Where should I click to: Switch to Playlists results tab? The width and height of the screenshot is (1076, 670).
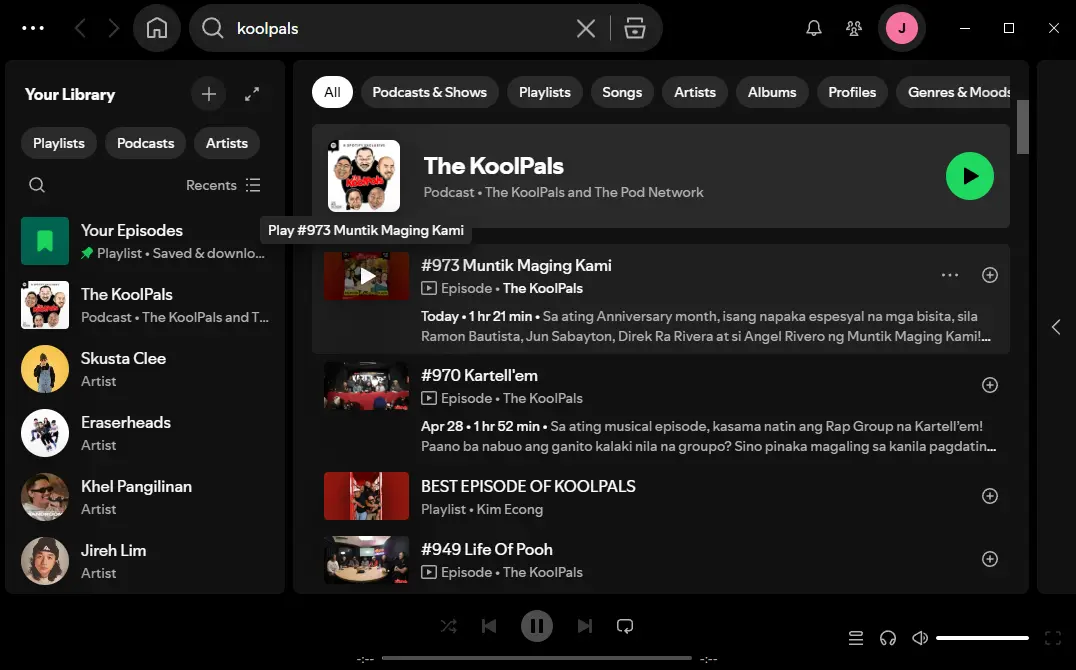click(545, 92)
